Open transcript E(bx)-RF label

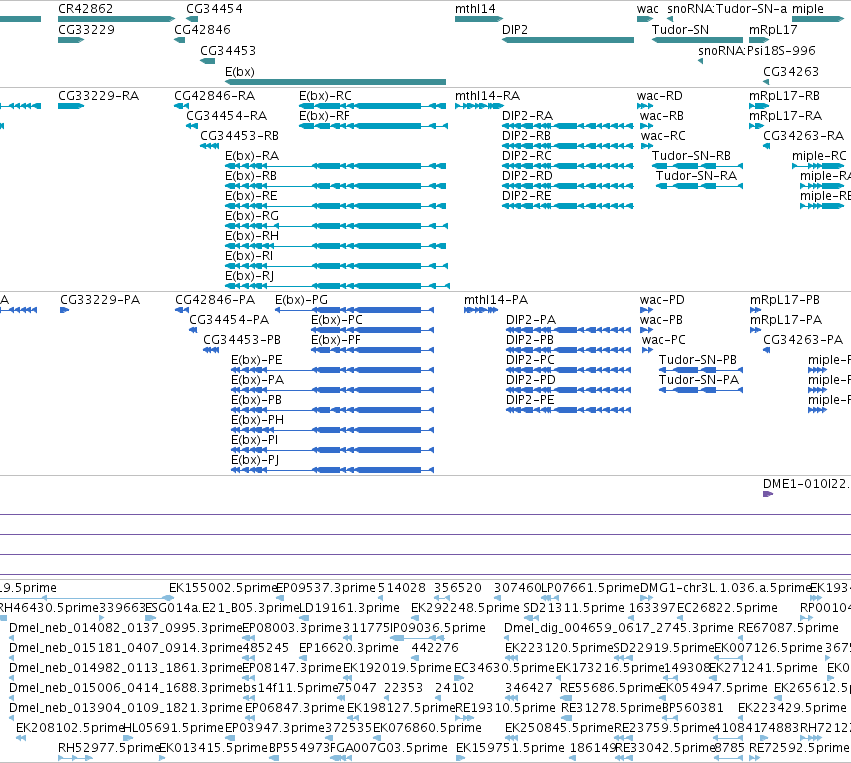click(324, 116)
